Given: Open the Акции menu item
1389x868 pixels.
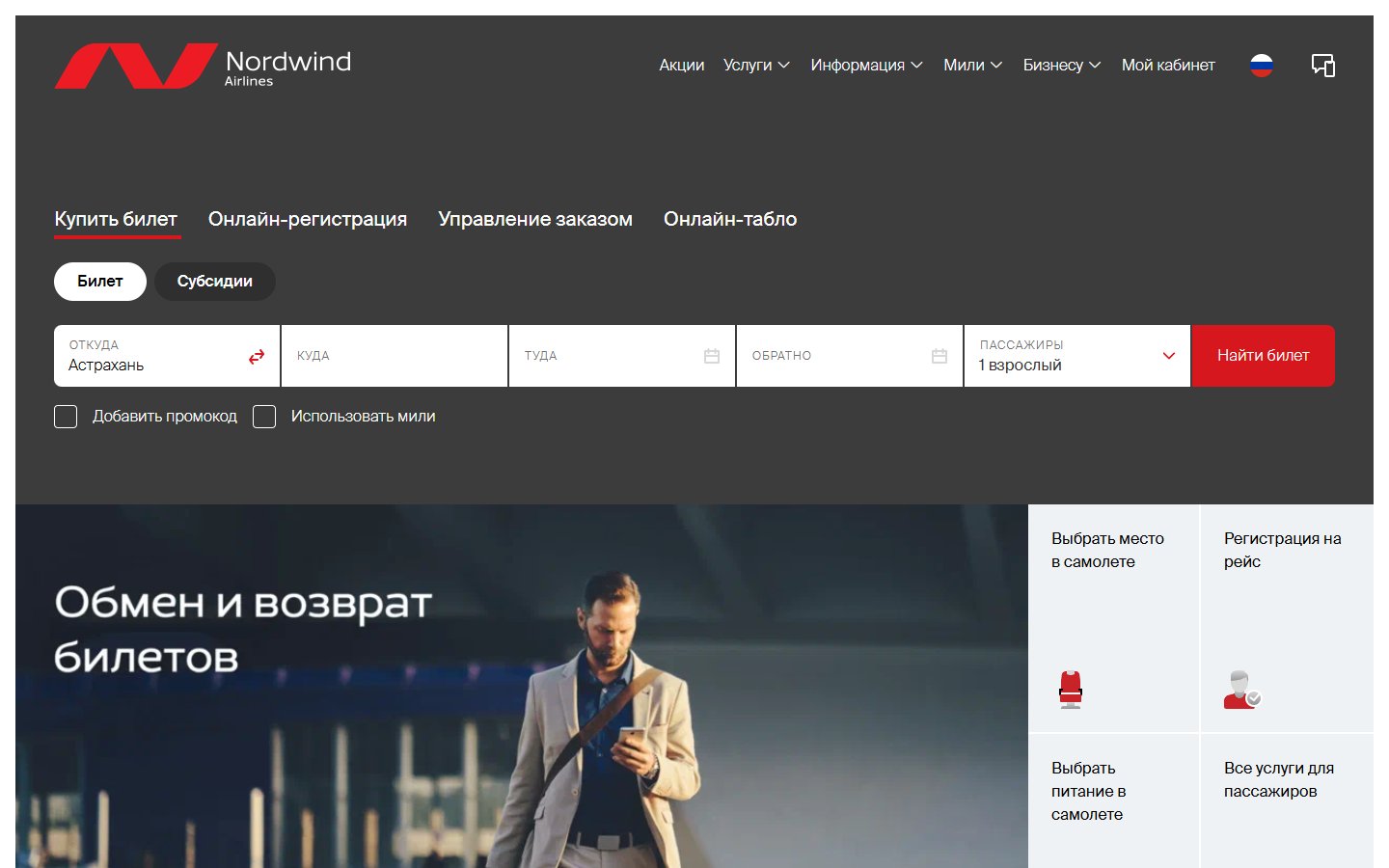Looking at the screenshot, I should coord(682,66).
